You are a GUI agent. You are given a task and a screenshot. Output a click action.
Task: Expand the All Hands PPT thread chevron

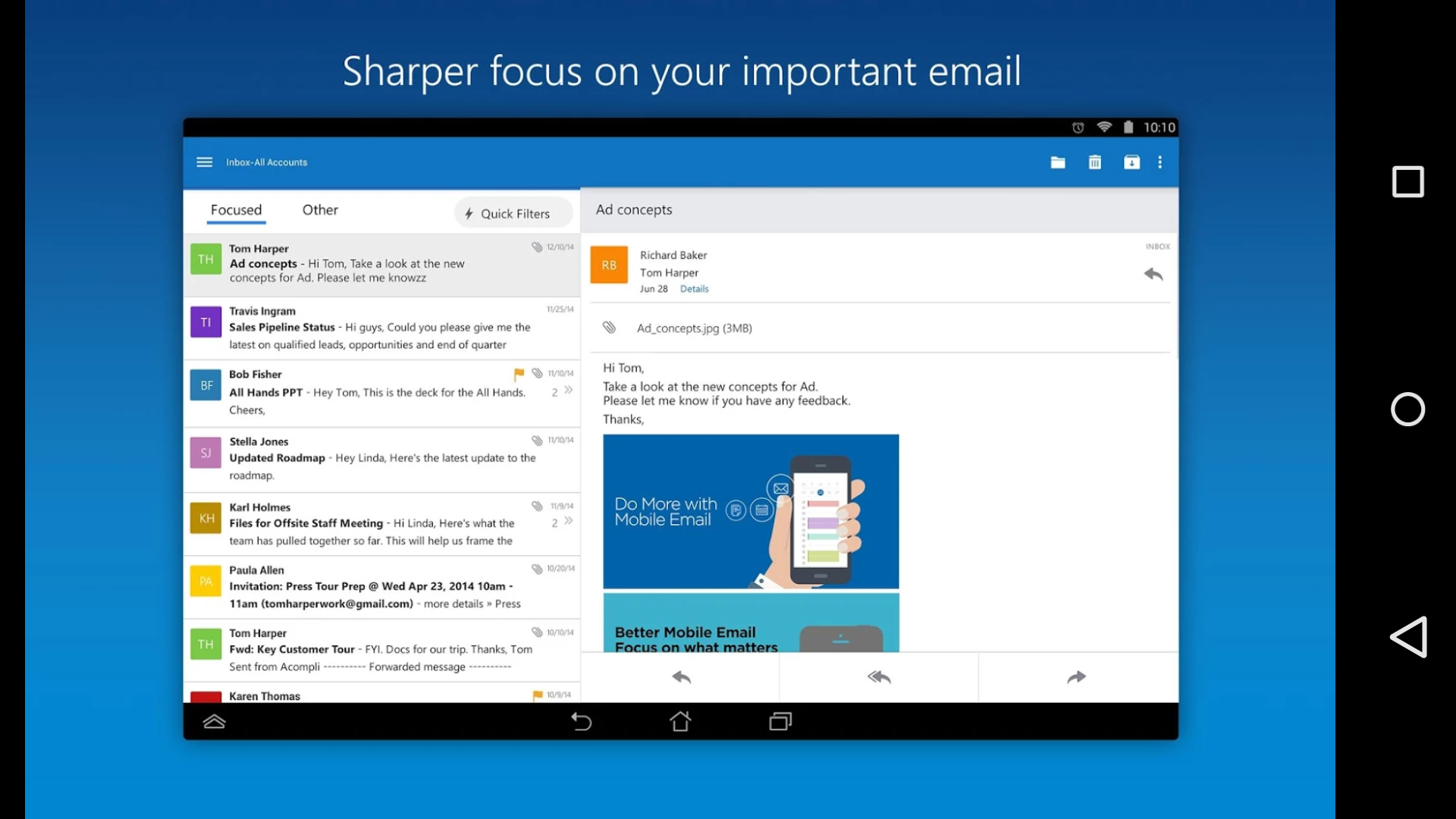coord(568,391)
